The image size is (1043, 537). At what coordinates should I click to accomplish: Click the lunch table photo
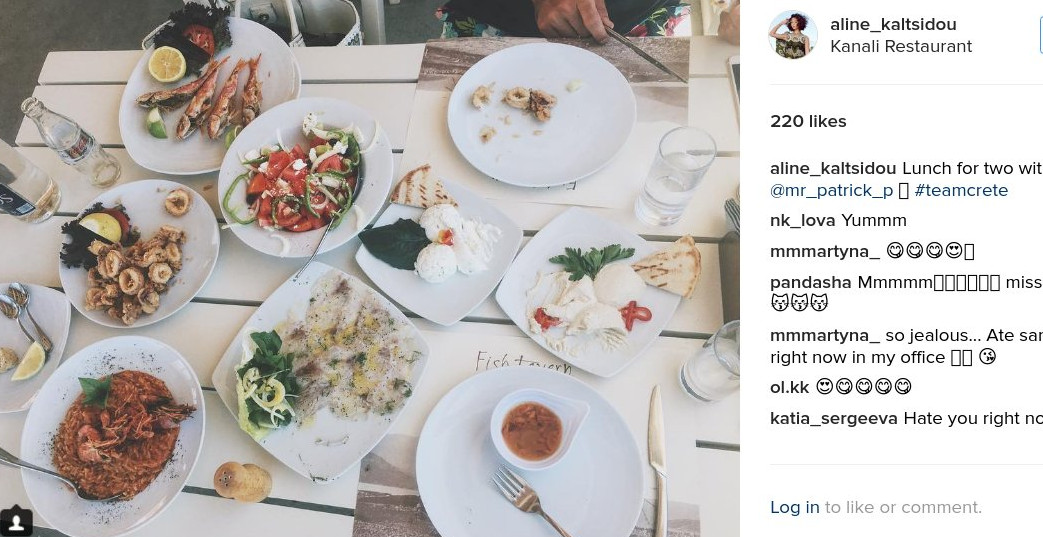point(370,268)
